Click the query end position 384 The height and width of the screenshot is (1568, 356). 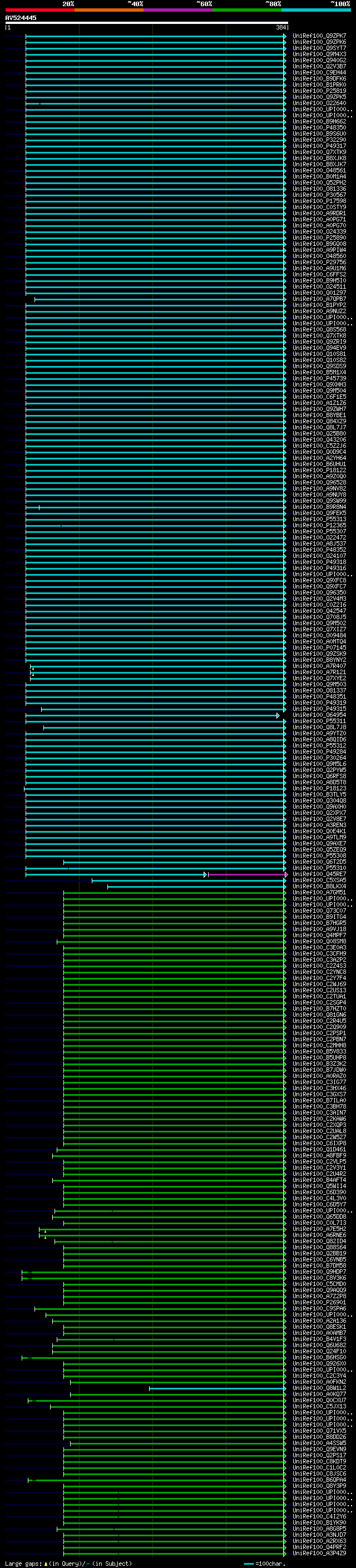(280, 27)
